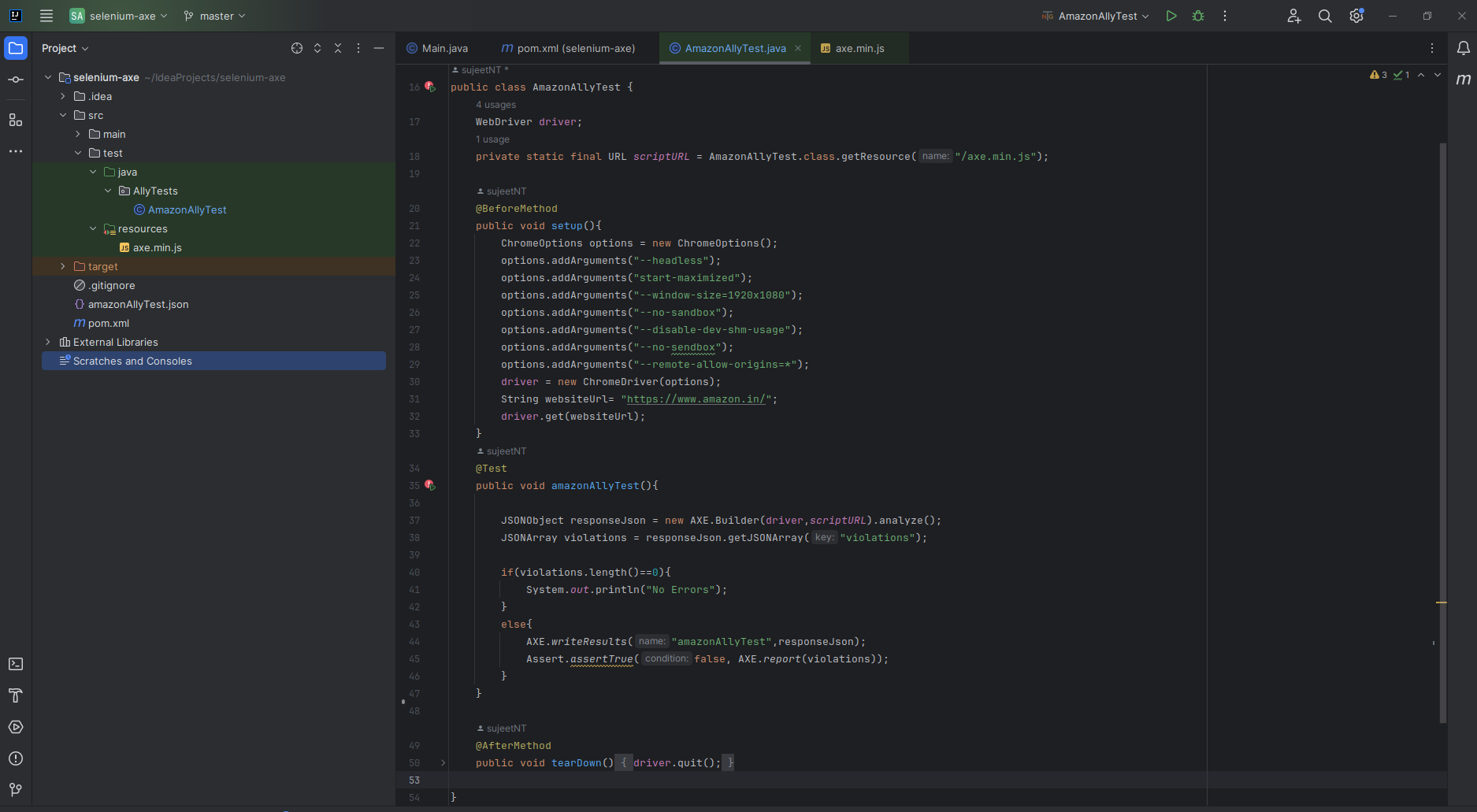Expand the target folder in the project tree
Viewport: 1477px width, 812px height.
coord(63,266)
